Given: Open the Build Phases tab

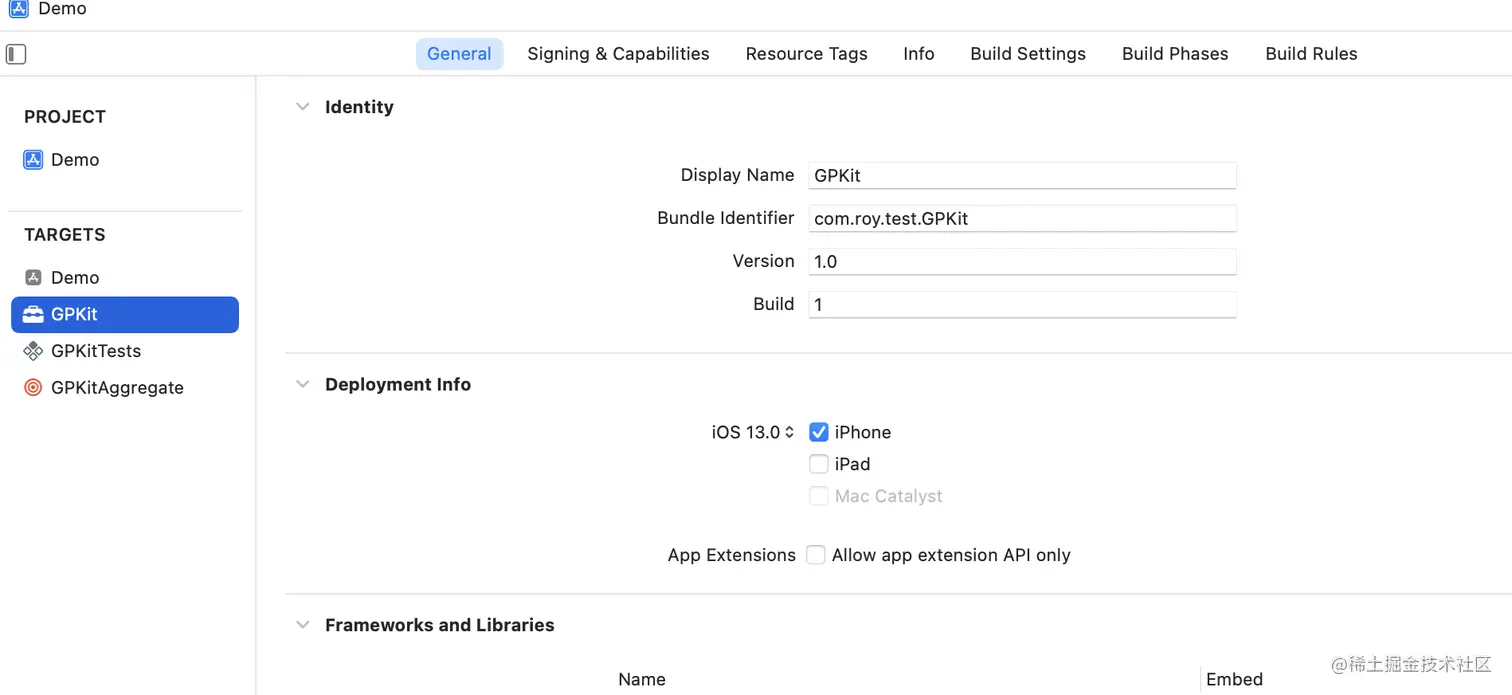Looking at the screenshot, I should pyautogui.click(x=1175, y=54).
